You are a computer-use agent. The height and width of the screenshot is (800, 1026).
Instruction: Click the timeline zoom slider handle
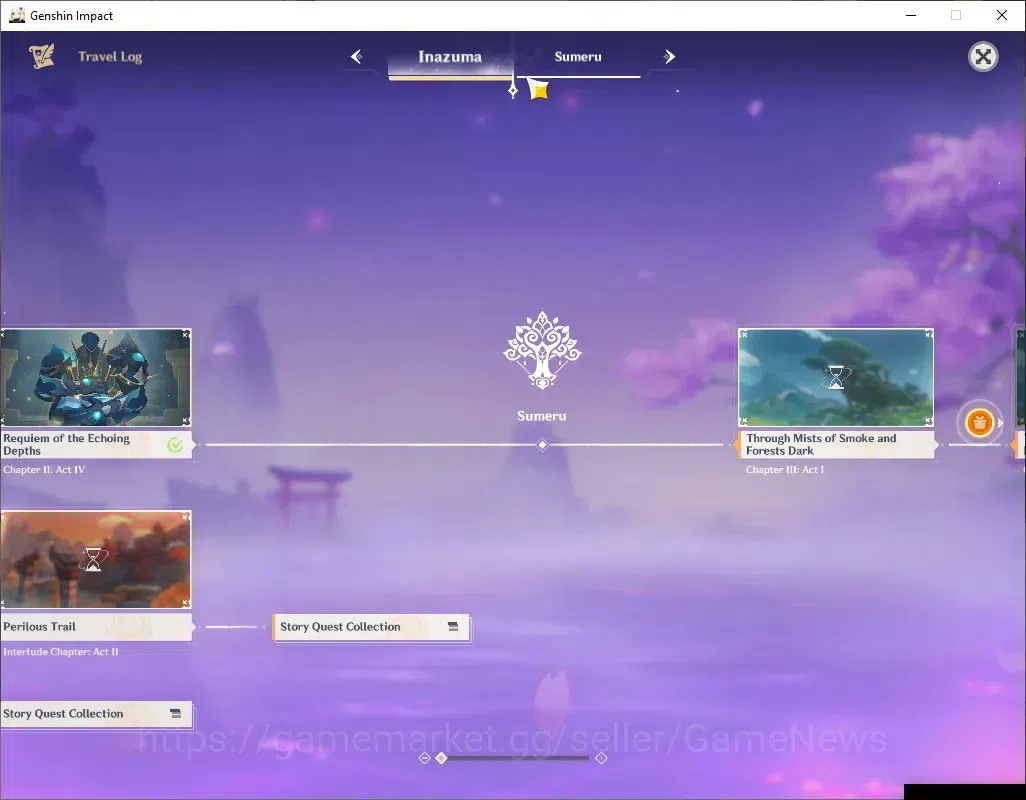(x=442, y=758)
